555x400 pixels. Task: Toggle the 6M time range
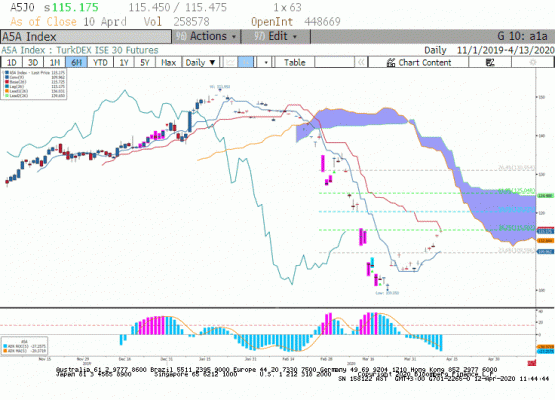[x=76, y=63]
